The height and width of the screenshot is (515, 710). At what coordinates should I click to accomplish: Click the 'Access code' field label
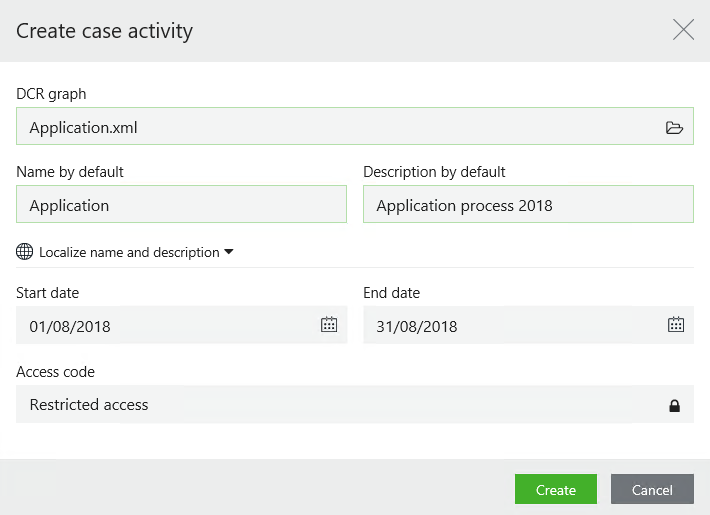point(56,372)
